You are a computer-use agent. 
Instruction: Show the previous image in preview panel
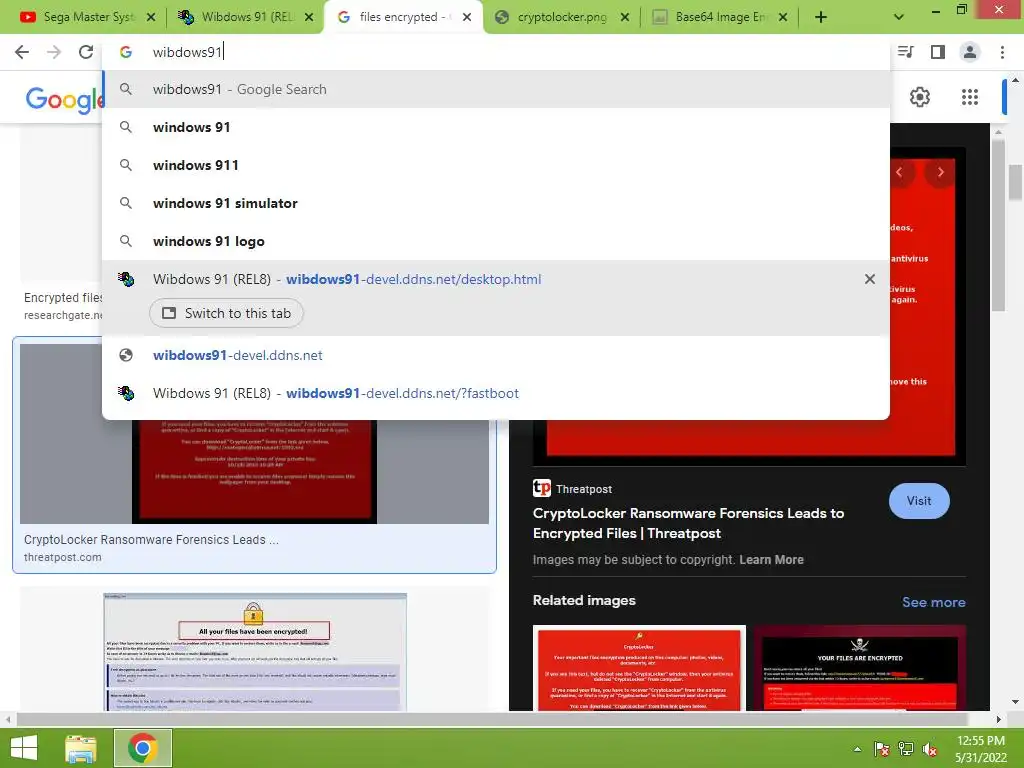[901, 172]
